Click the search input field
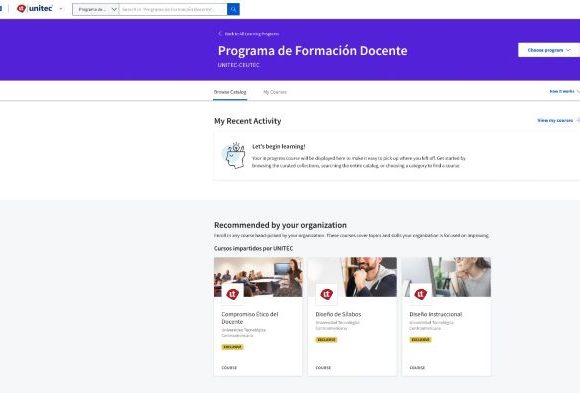The image size is (580, 393). point(173,9)
